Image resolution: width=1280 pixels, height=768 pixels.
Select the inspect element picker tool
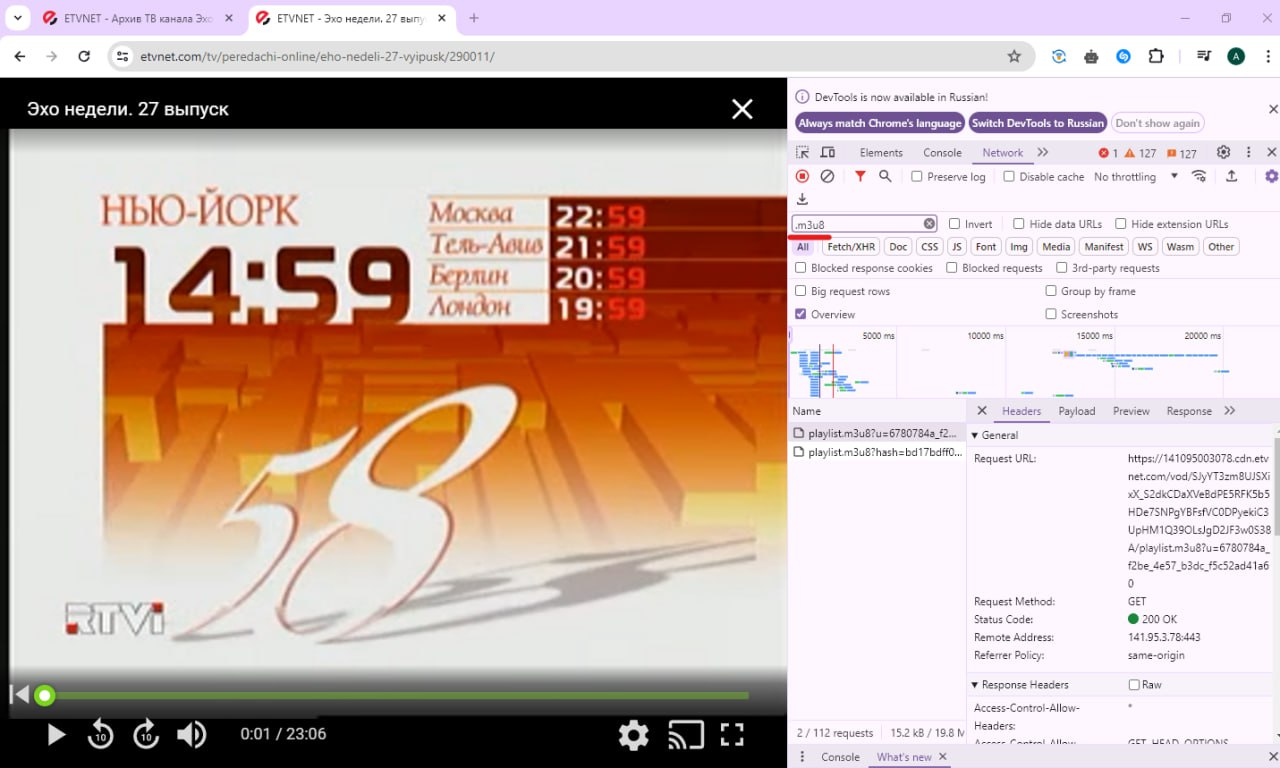pos(802,152)
